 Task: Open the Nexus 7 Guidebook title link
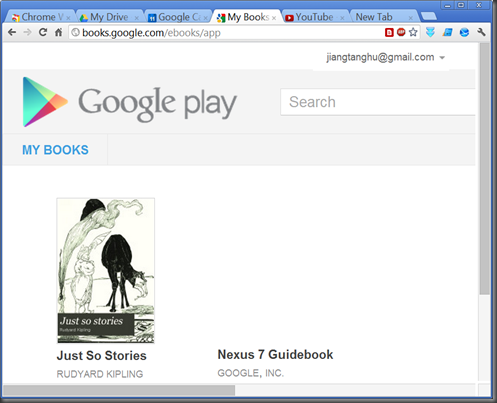click(x=275, y=354)
